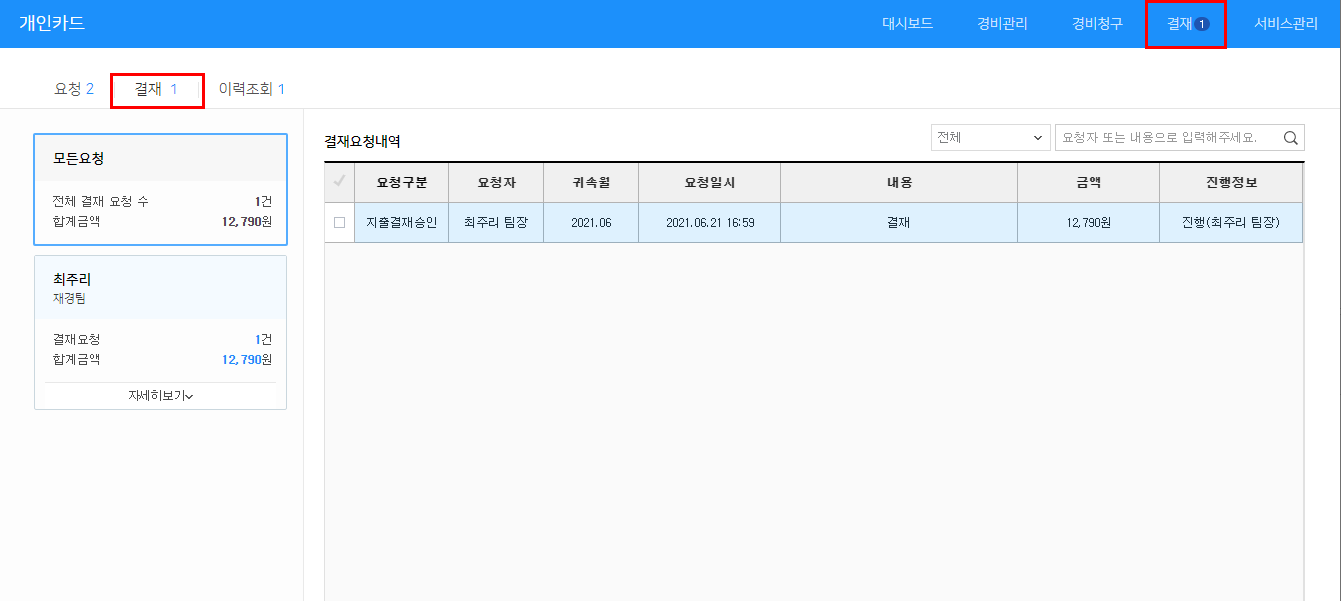Image resolution: width=1341 pixels, height=601 pixels.
Task: Click the 요청일시 column header
Action: click(x=709, y=182)
